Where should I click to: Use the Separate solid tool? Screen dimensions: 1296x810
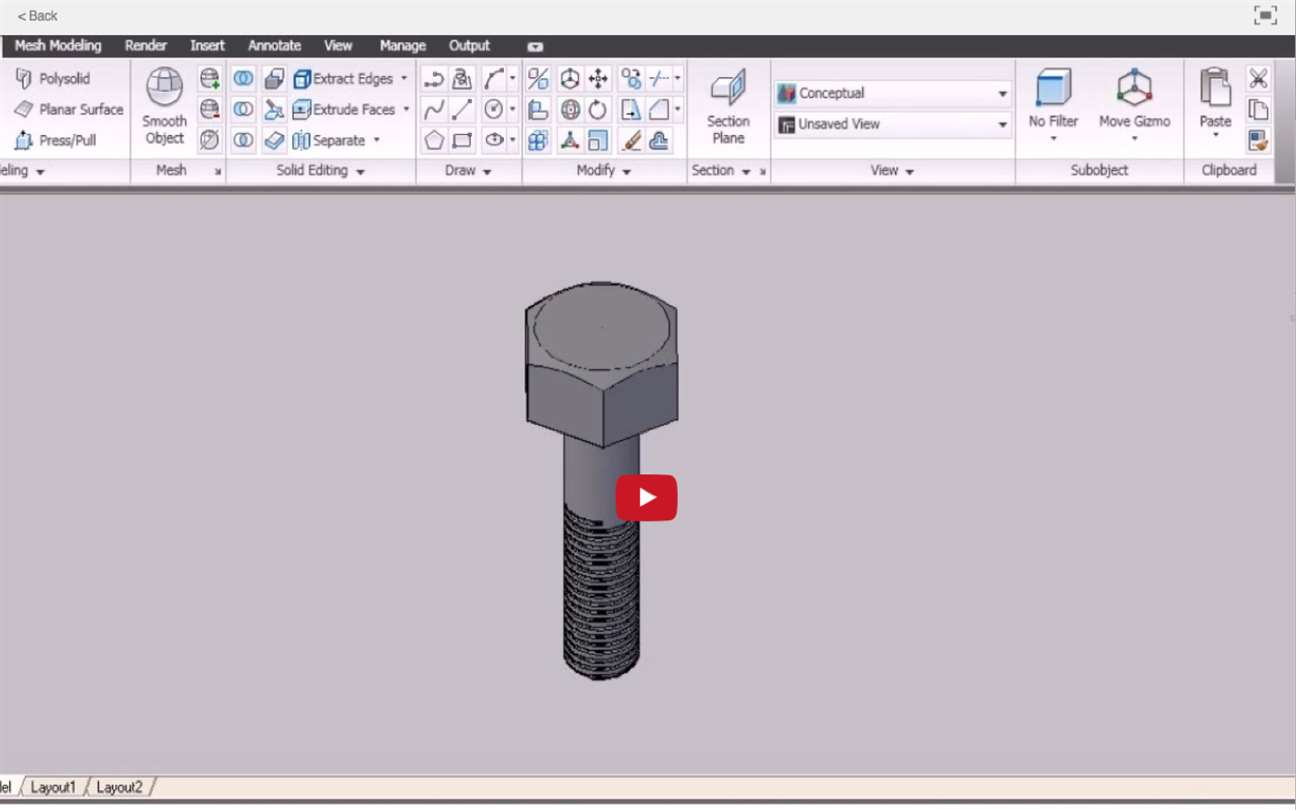click(329, 141)
